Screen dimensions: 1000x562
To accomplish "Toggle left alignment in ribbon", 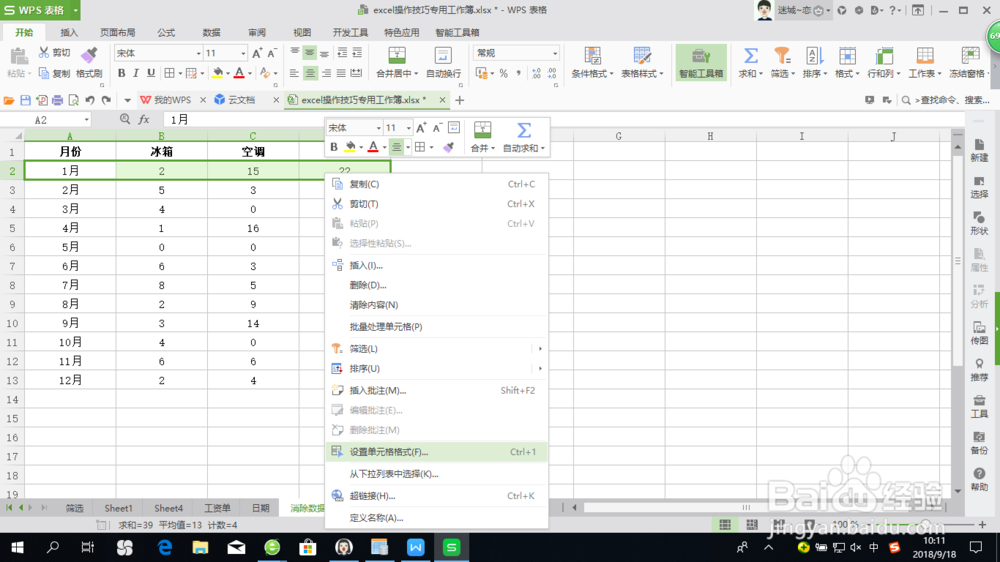I will click(294, 73).
